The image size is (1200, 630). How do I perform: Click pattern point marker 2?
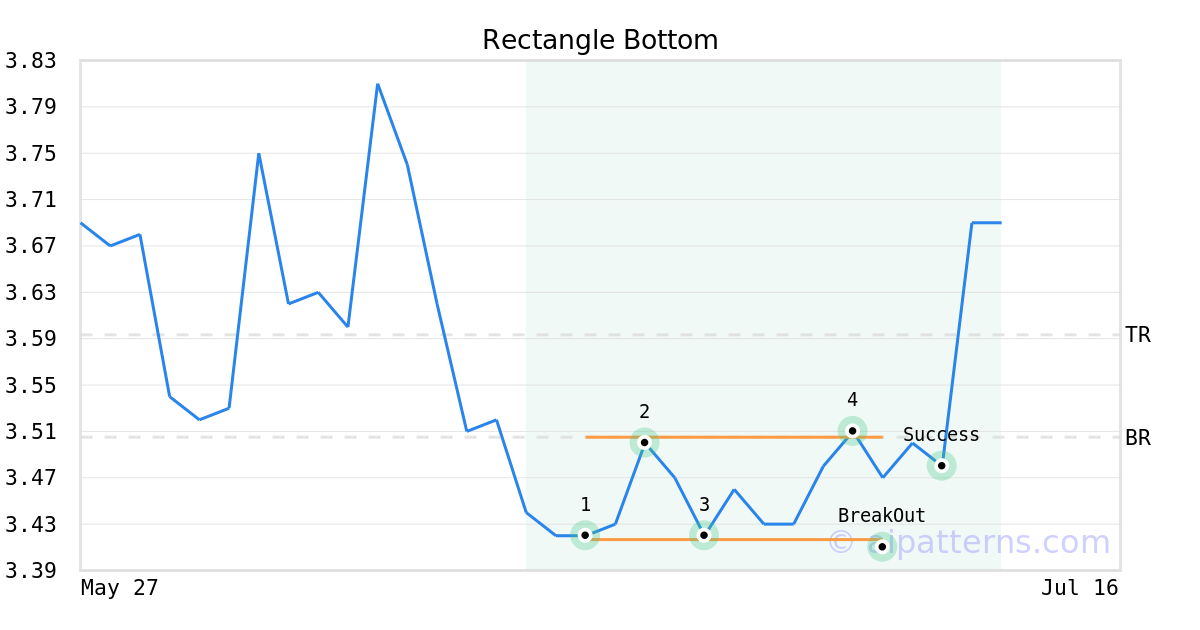pyautogui.click(x=644, y=442)
